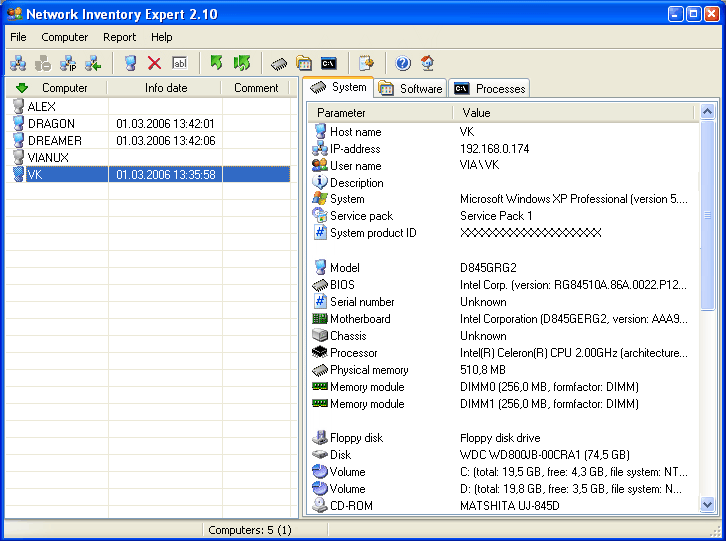The width and height of the screenshot is (726, 541).
Task: Click the import computers icon with green arrow
Action: point(93,63)
